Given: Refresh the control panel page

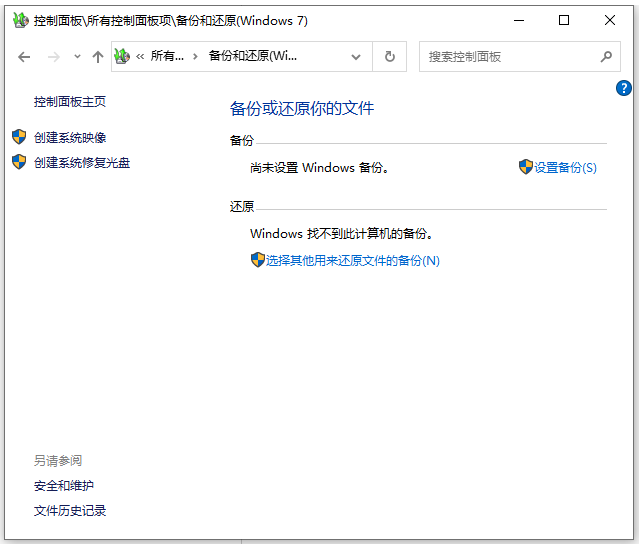Looking at the screenshot, I should pyautogui.click(x=390, y=57).
